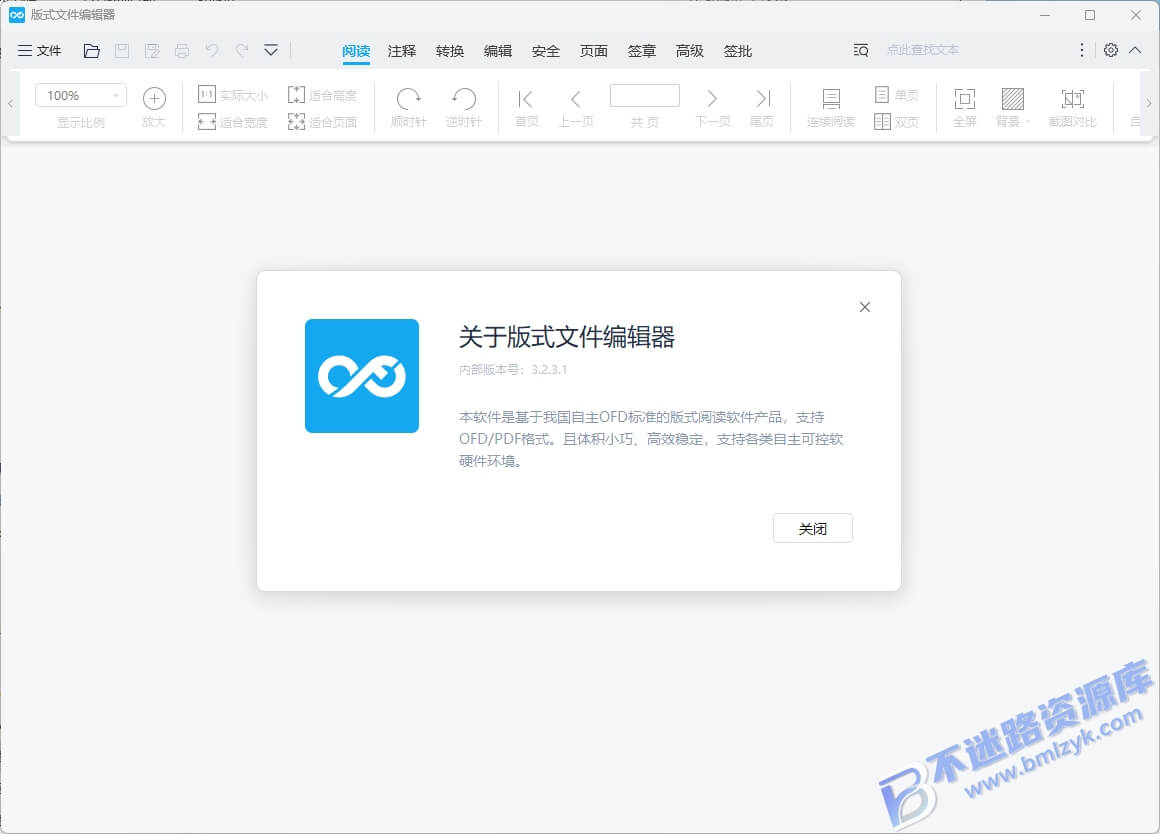Select 适合页面 fit page
The width and height of the screenshot is (1160, 834).
(322, 121)
